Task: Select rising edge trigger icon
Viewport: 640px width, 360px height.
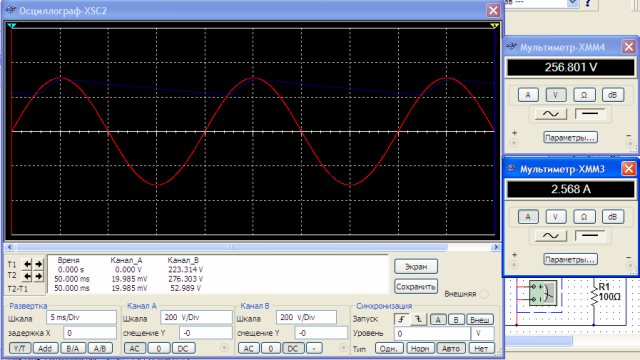Action: 401,320
